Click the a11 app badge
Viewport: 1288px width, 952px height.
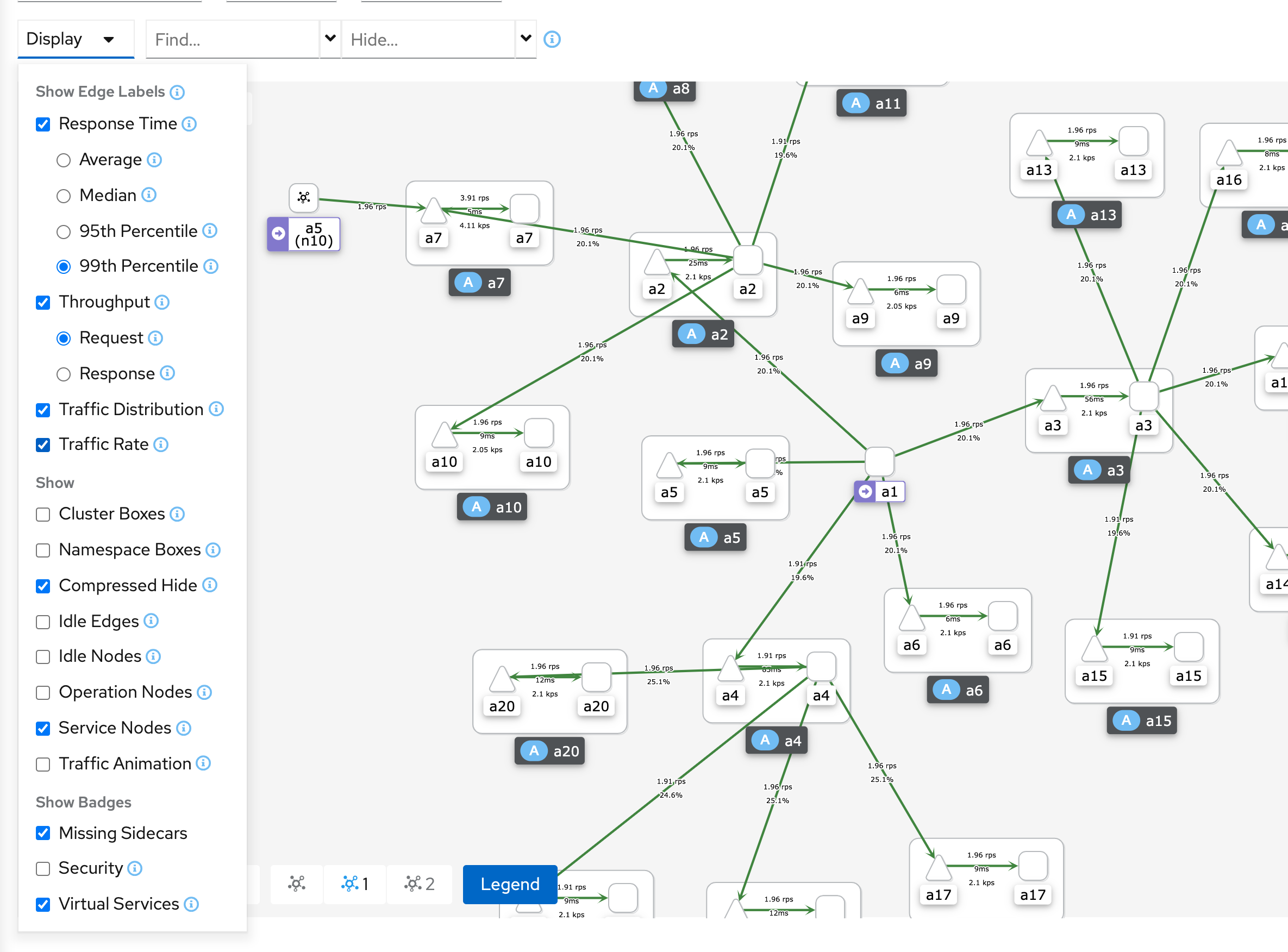[x=872, y=103]
